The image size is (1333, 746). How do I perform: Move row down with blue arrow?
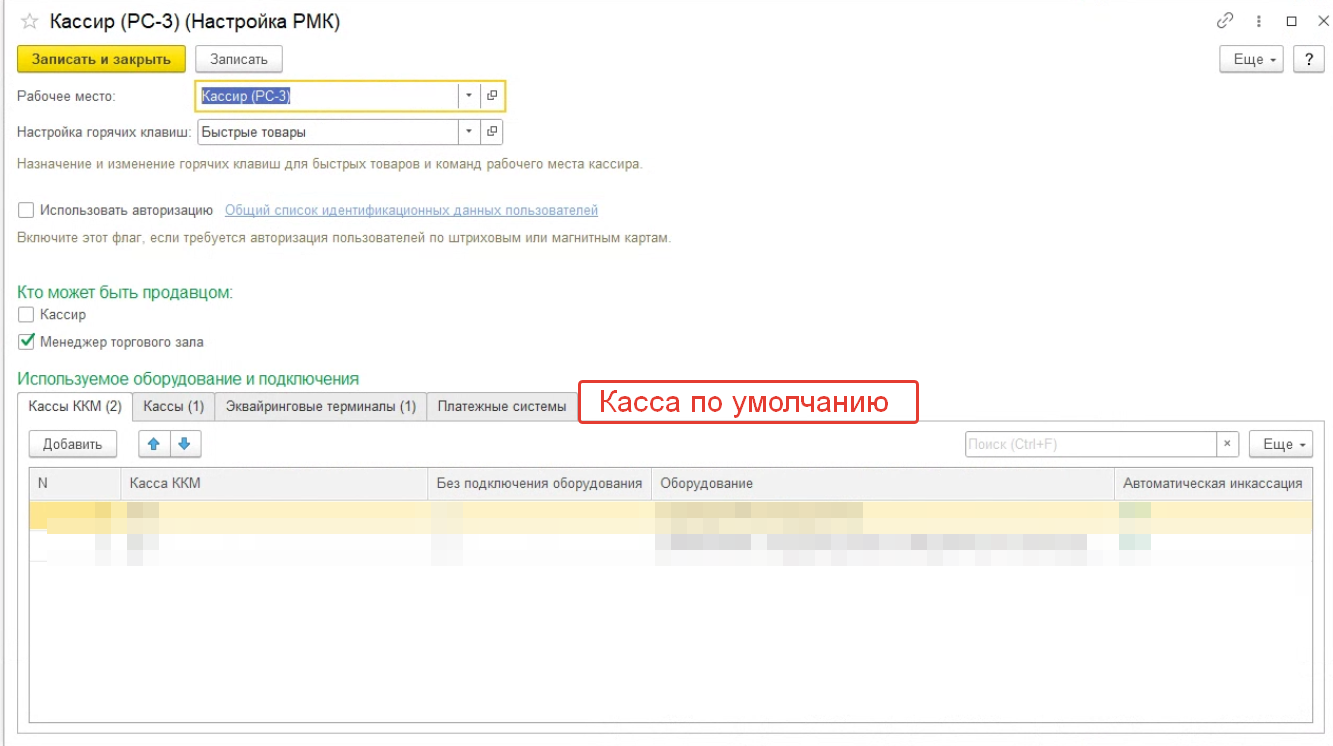click(184, 444)
